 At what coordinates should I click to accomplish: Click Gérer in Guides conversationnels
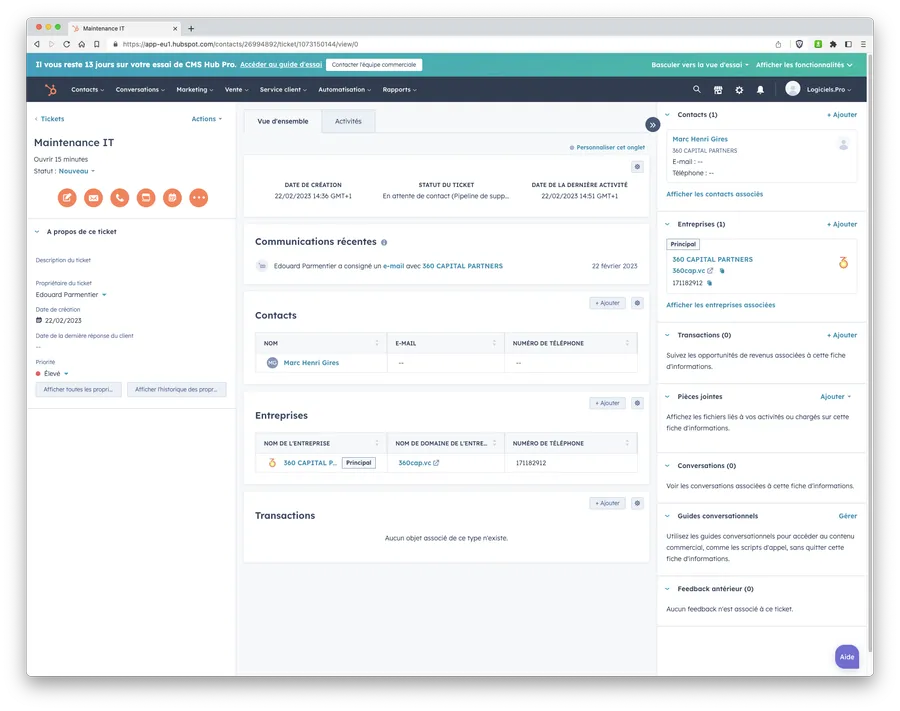point(847,516)
